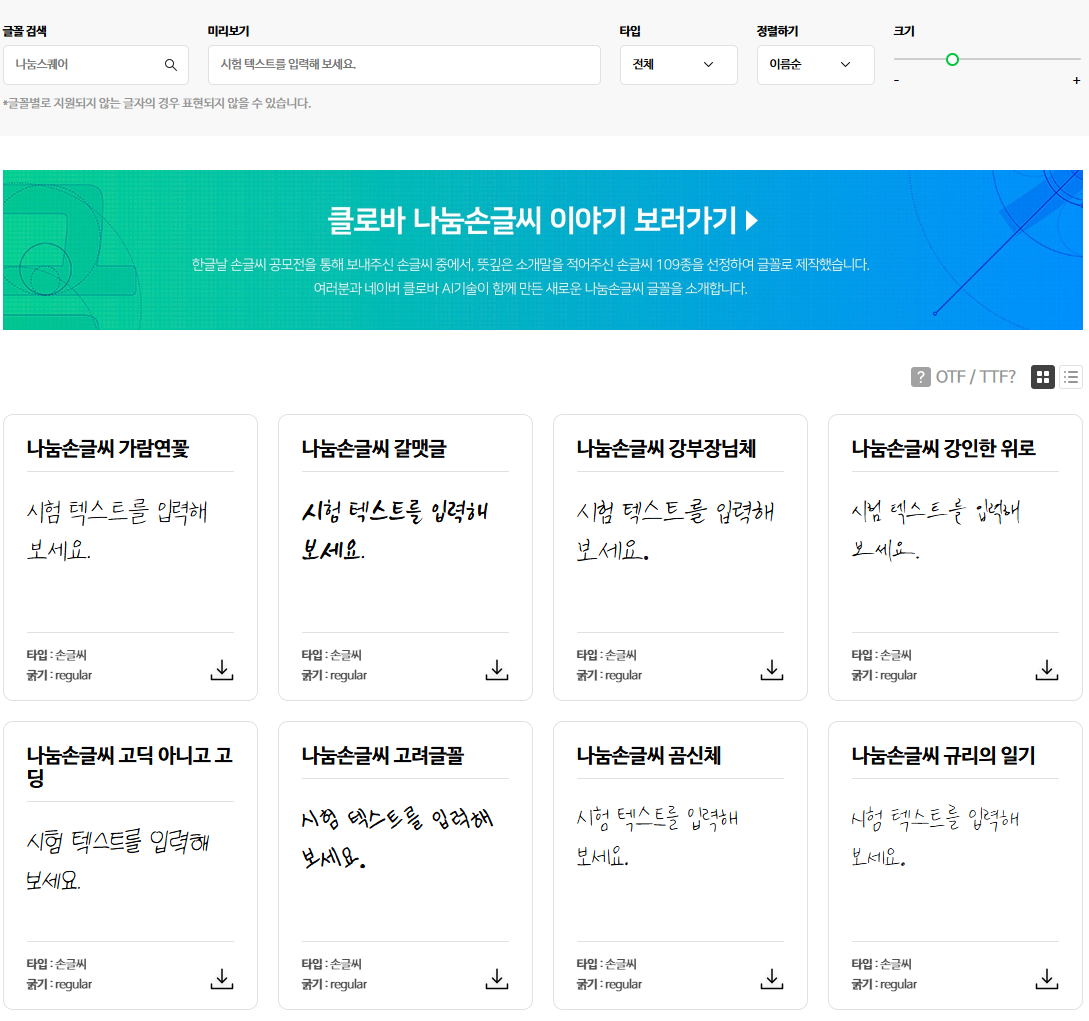Switch to grid view layout
1089x1021 pixels.
coord(1043,377)
